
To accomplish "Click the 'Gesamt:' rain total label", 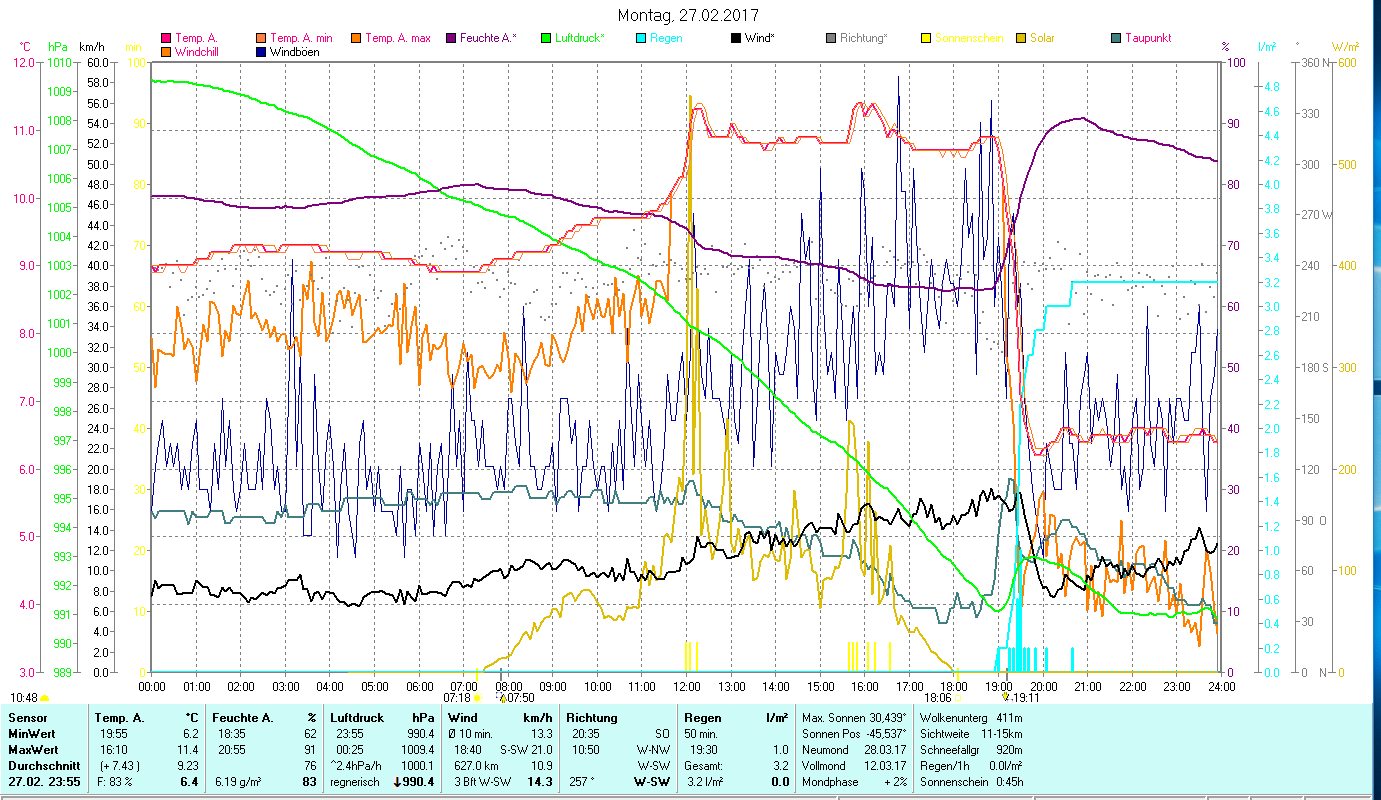I will point(705,766).
